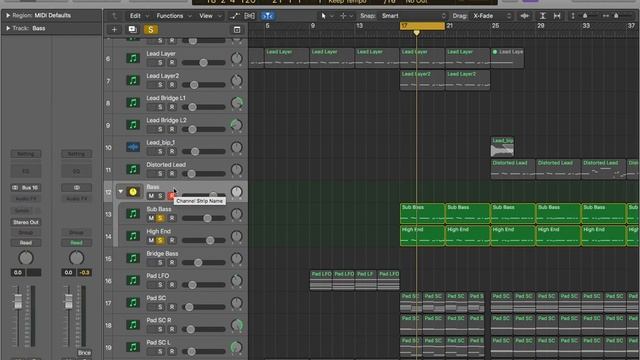The height and width of the screenshot is (360, 640).
Task: Click the left channel strip Read automation button
Action: coord(26,243)
